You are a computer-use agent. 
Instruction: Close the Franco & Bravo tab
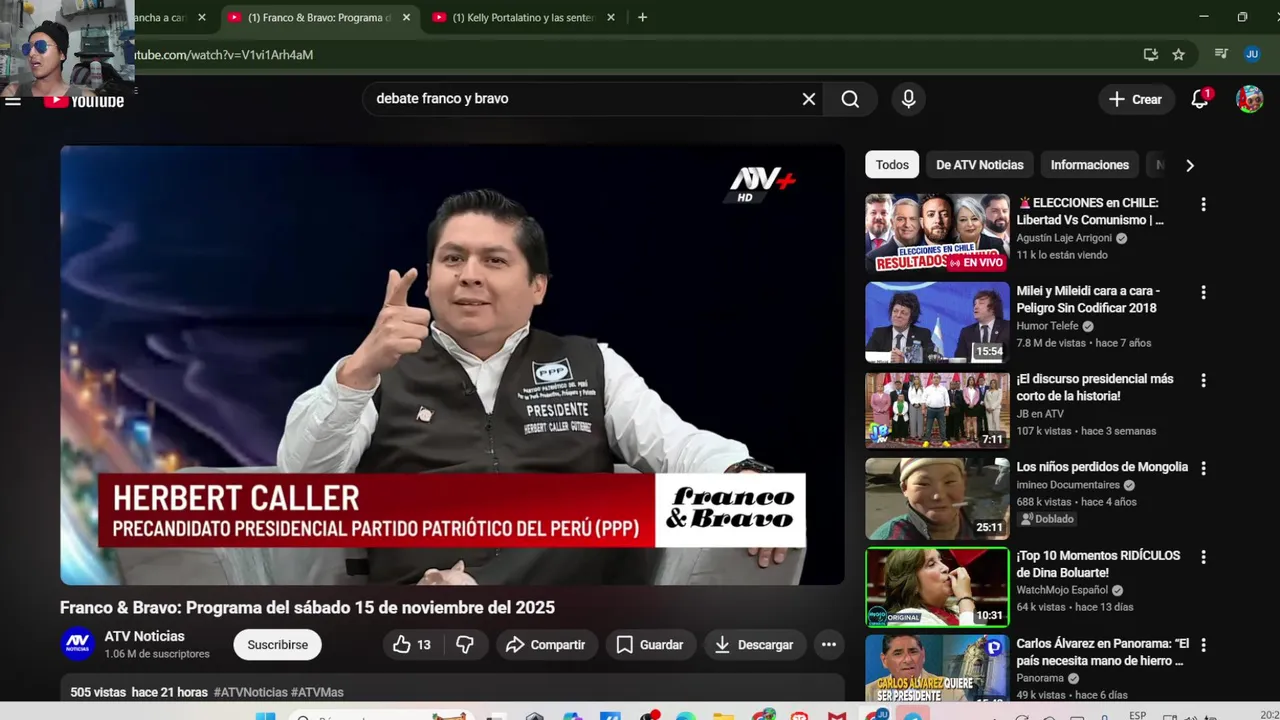[x=406, y=17]
